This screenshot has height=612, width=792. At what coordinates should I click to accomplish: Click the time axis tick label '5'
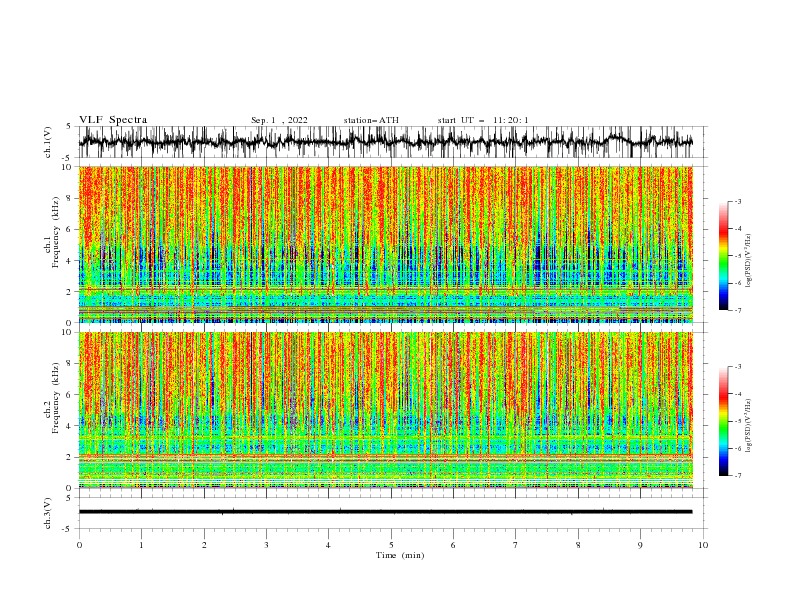point(391,545)
